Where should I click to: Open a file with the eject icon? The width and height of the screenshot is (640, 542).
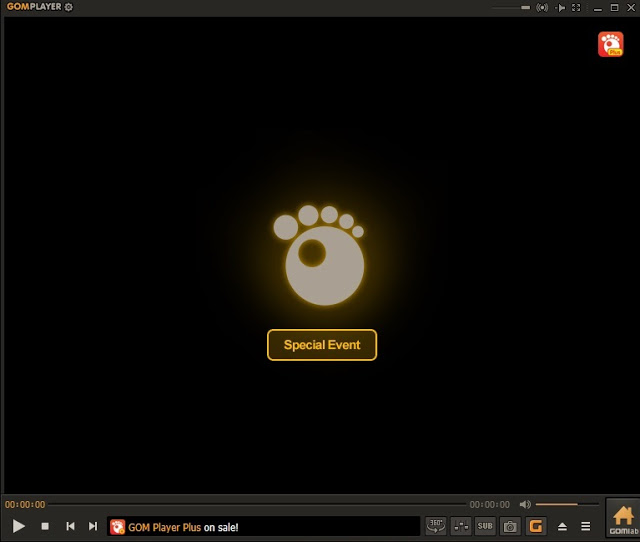coord(562,526)
